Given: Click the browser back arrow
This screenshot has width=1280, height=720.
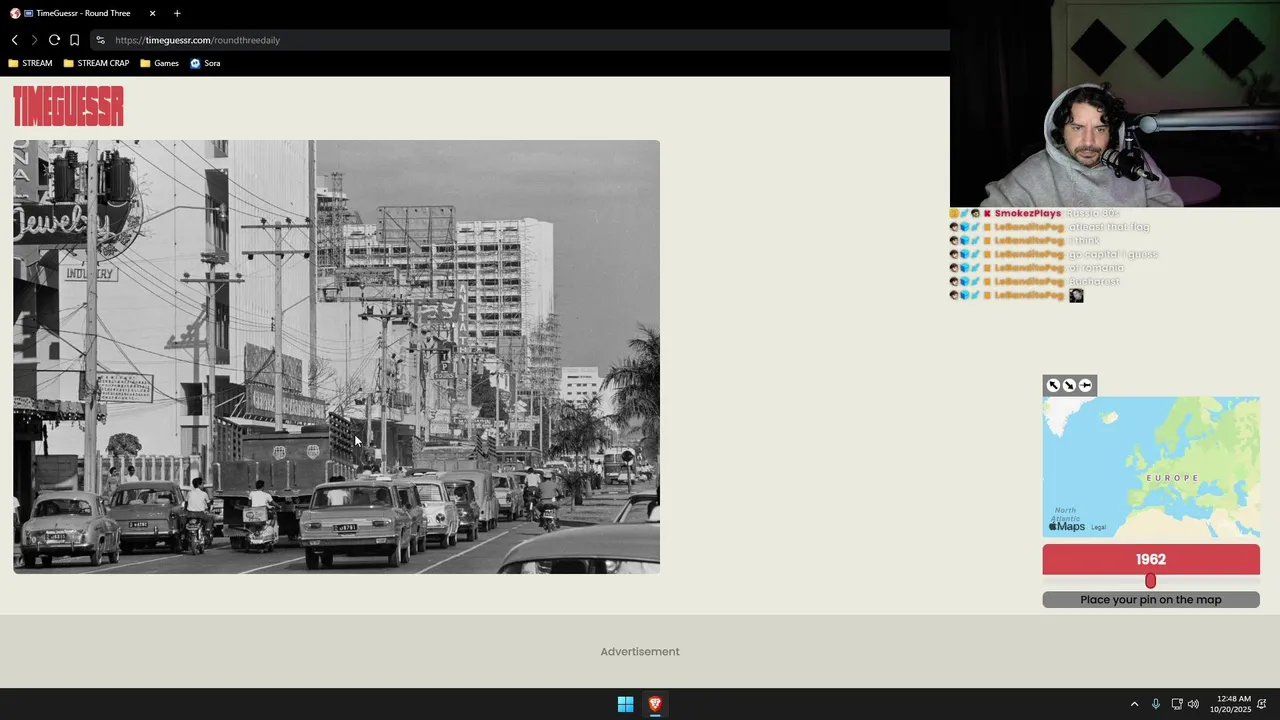Looking at the screenshot, I should 15,40.
